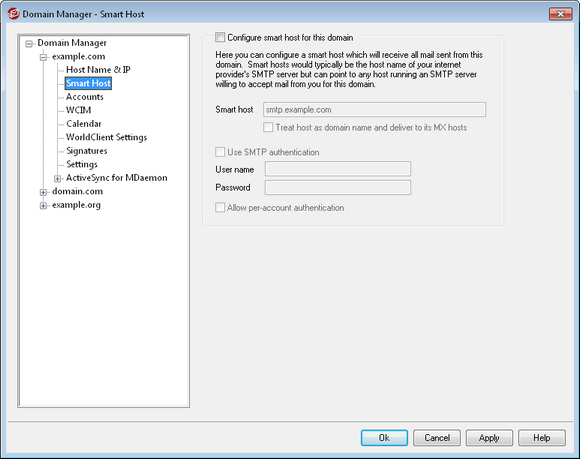Enable Configure smart host for this domain
The image size is (580, 459).
tap(220, 37)
